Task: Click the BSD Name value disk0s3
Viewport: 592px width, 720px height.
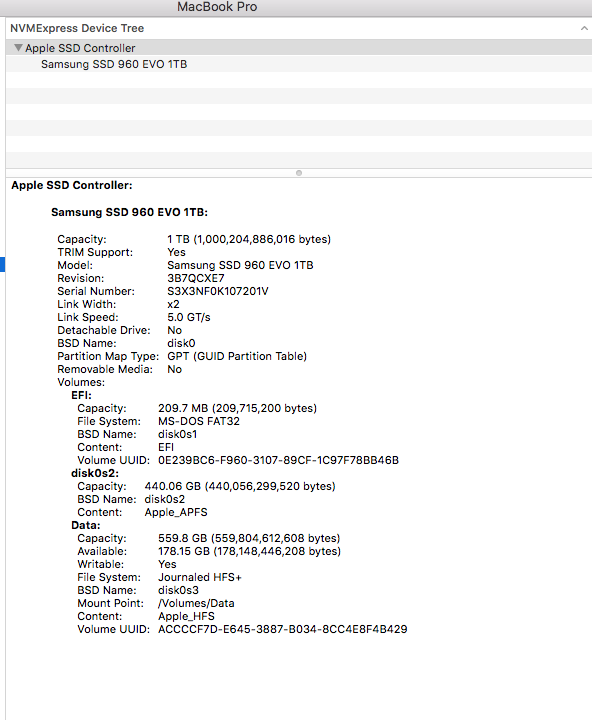Action: pos(179,591)
